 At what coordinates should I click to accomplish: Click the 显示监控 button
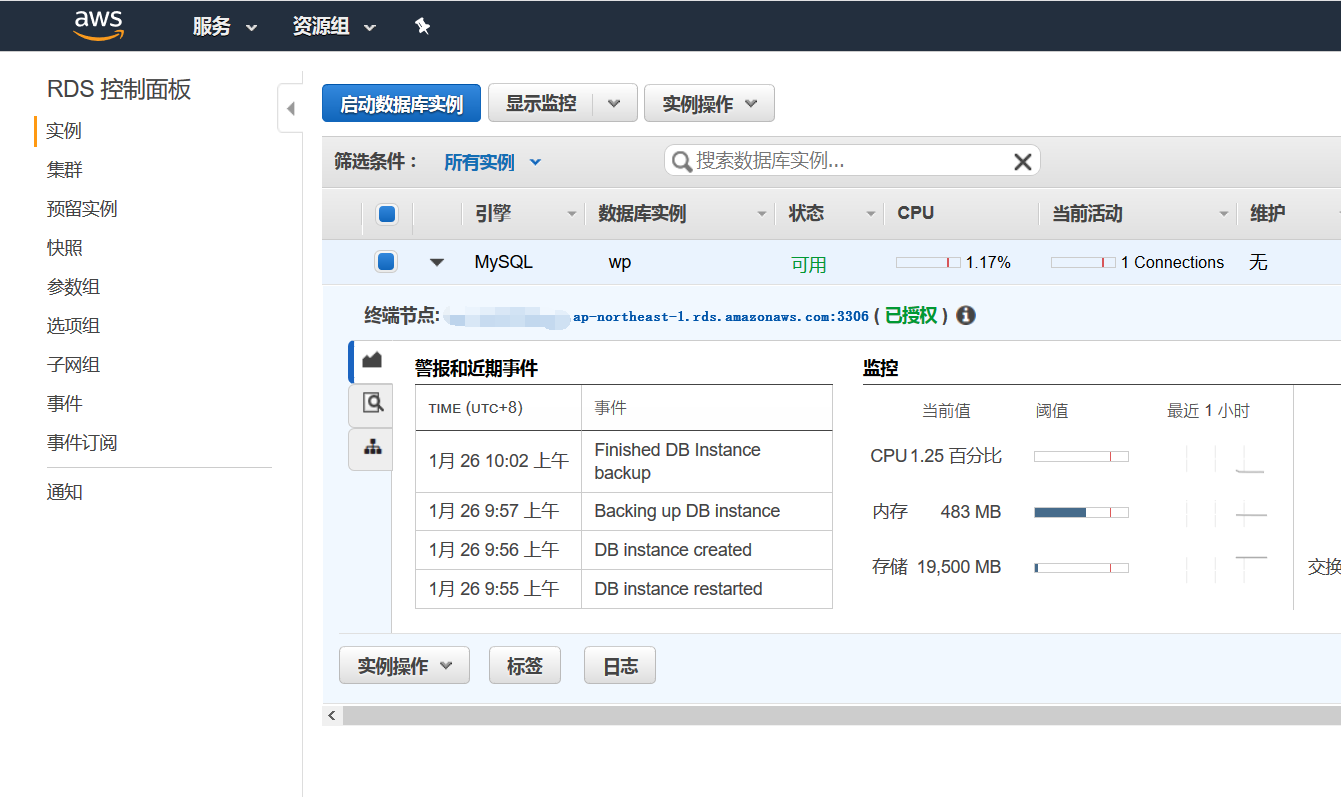(541, 103)
